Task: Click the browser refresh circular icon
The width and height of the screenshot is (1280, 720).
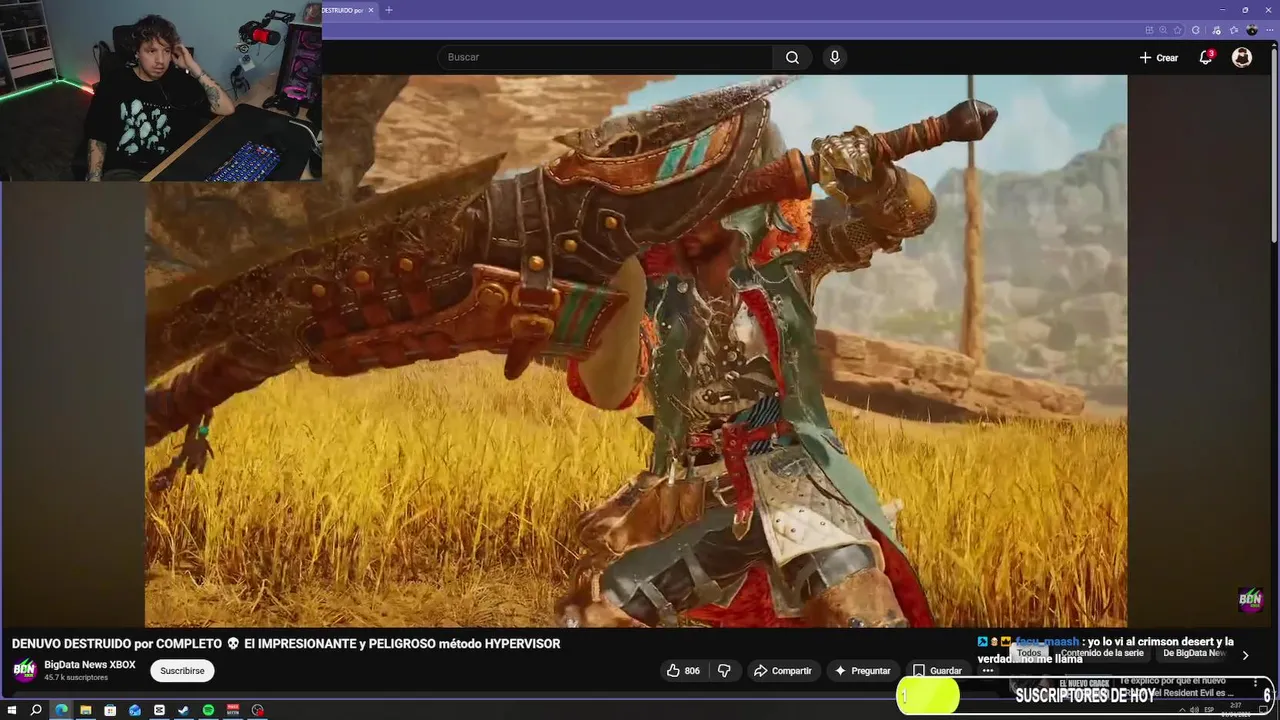Action: click(x=1196, y=30)
